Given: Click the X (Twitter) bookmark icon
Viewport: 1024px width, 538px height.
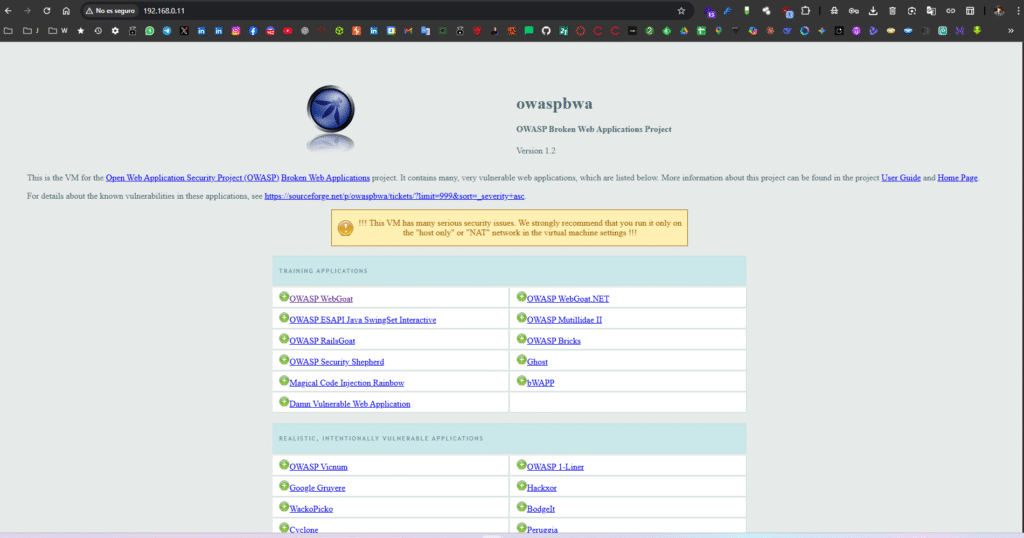Looking at the screenshot, I should click(x=184, y=31).
